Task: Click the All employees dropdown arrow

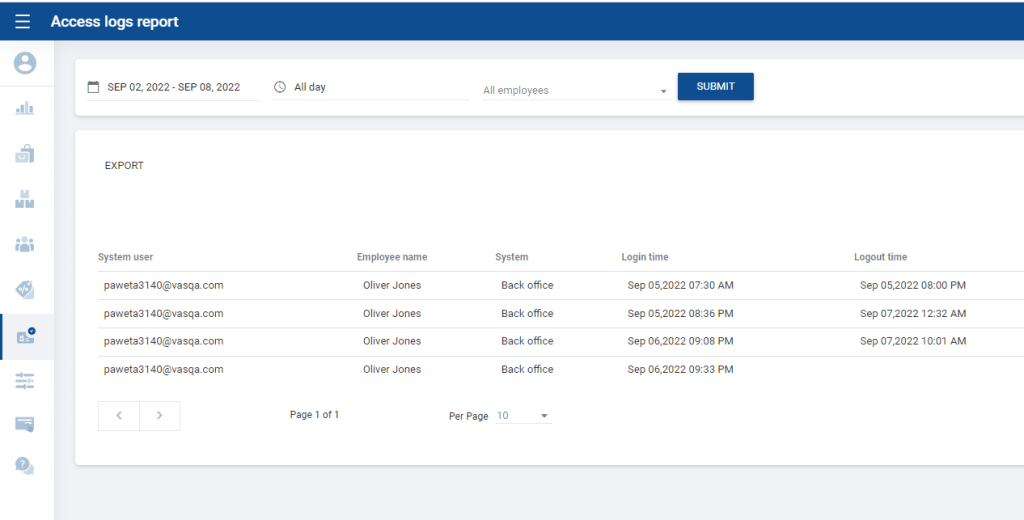Action: click(664, 91)
